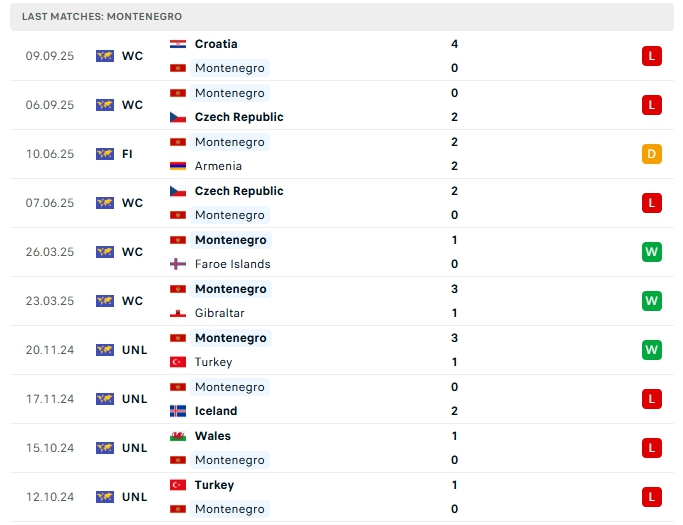Open the loss badge for the Croatia match
683x525 pixels.
[652, 56]
